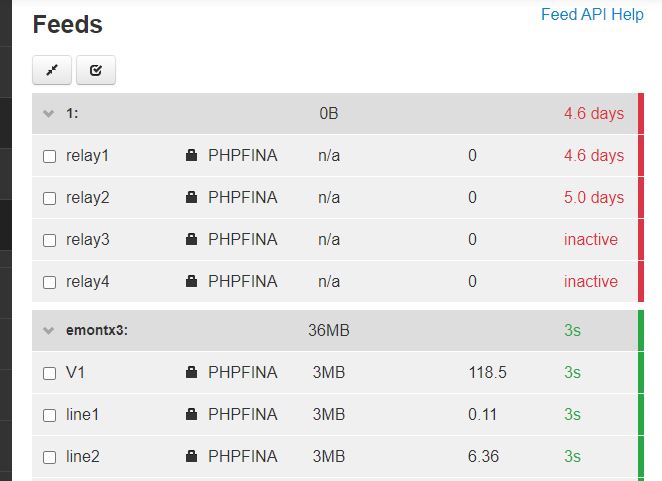The image size is (662, 481).
Task: Click the lock icon for relay3
Action: 191,239
